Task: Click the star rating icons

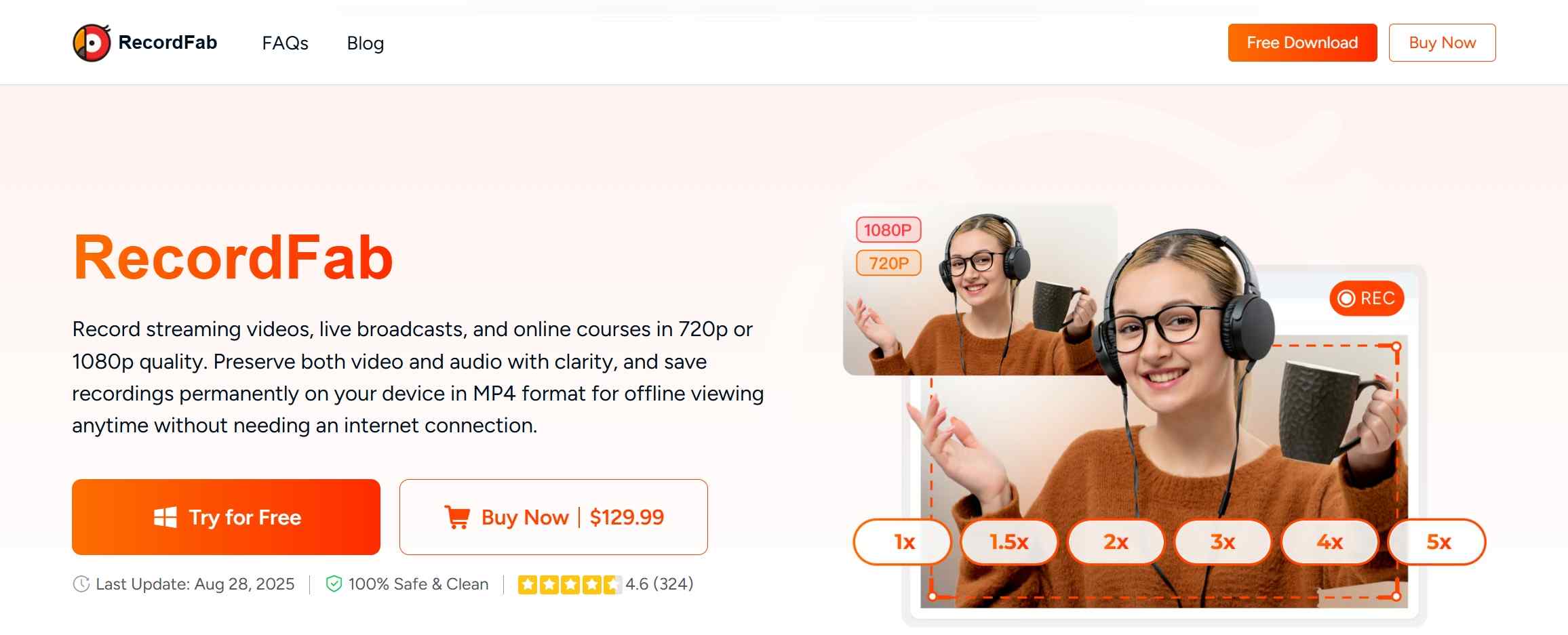Action: [x=570, y=584]
